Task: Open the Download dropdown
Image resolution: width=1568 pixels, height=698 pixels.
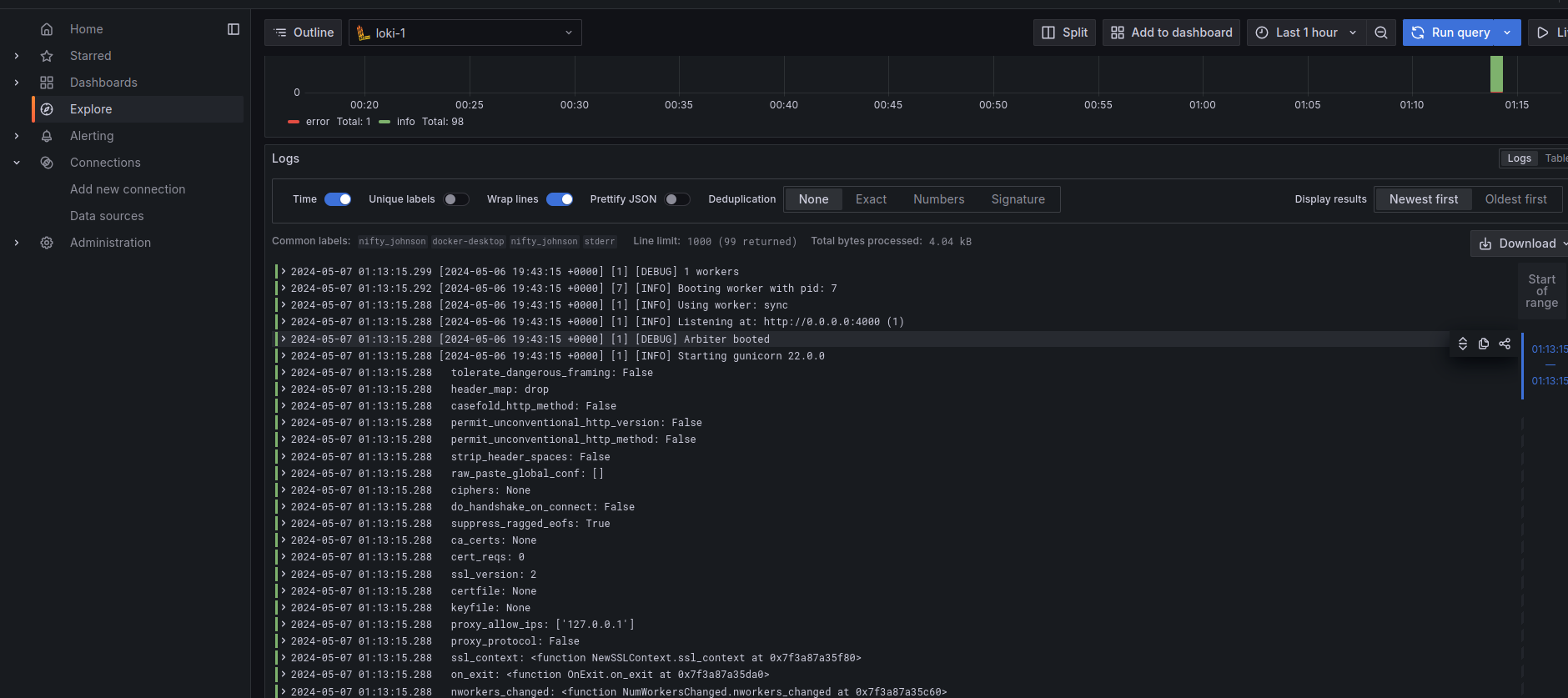Action: [x=1520, y=244]
